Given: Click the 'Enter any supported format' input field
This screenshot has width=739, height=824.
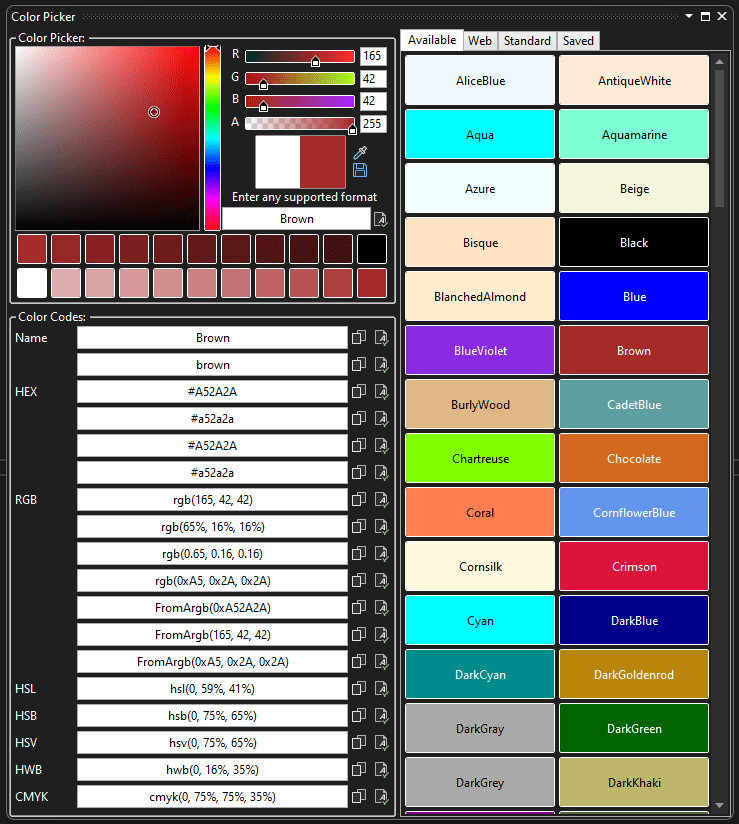Looking at the screenshot, I should point(296,219).
